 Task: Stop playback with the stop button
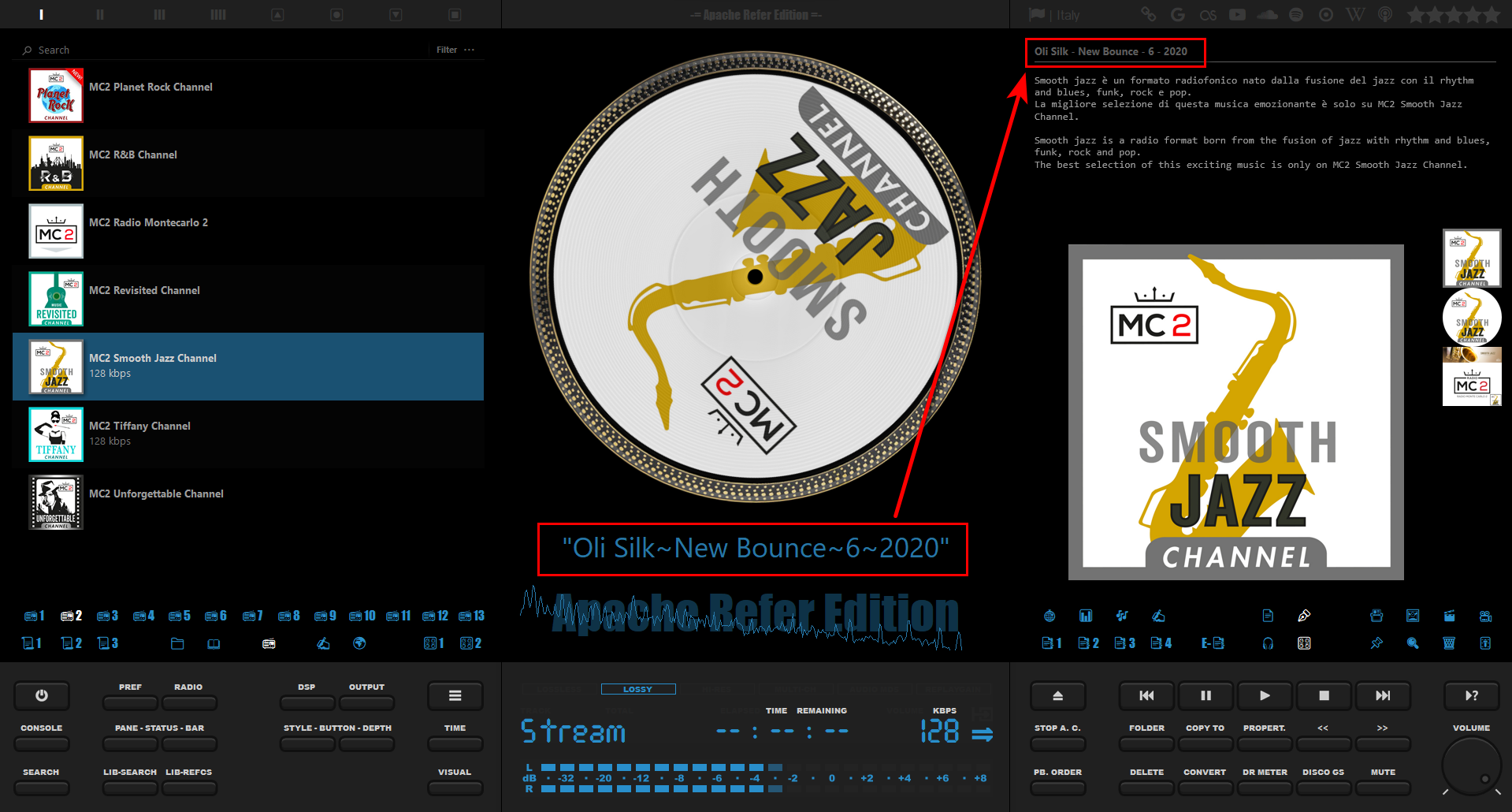click(x=1324, y=696)
